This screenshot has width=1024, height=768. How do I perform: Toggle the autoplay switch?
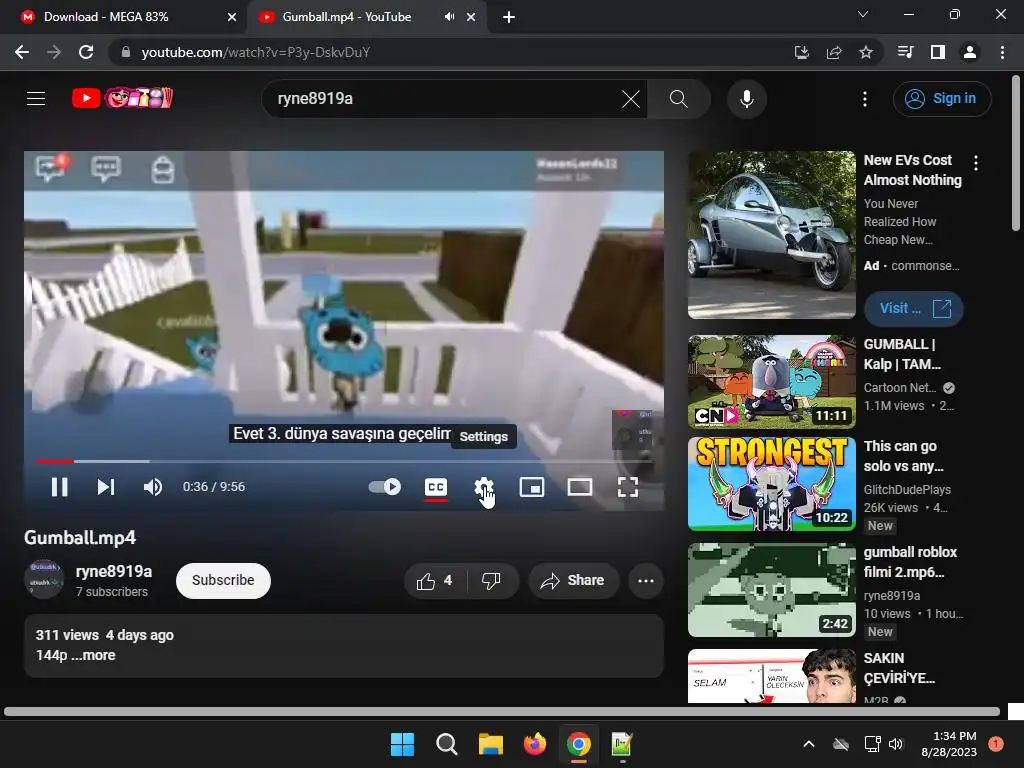coord(385,487)
